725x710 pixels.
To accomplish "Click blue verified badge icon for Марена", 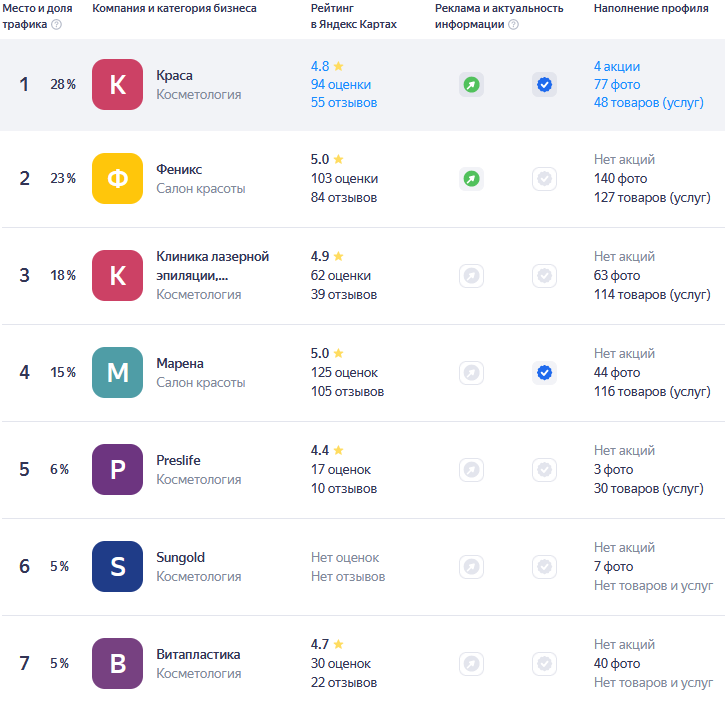I will [x=544, y=373].
